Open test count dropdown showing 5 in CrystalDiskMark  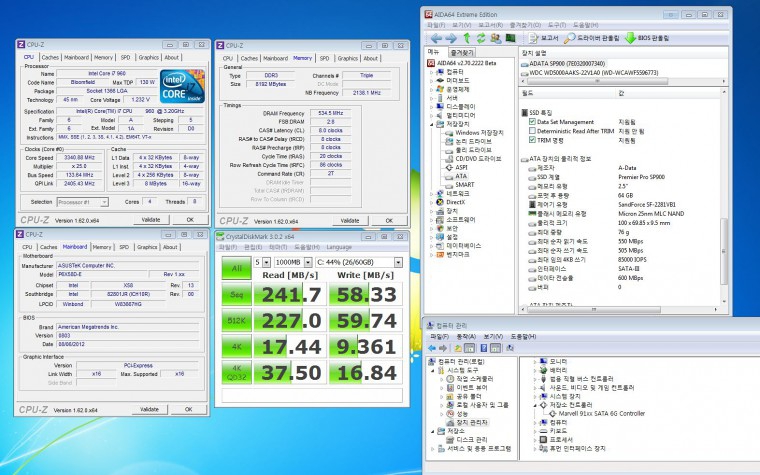266,262
